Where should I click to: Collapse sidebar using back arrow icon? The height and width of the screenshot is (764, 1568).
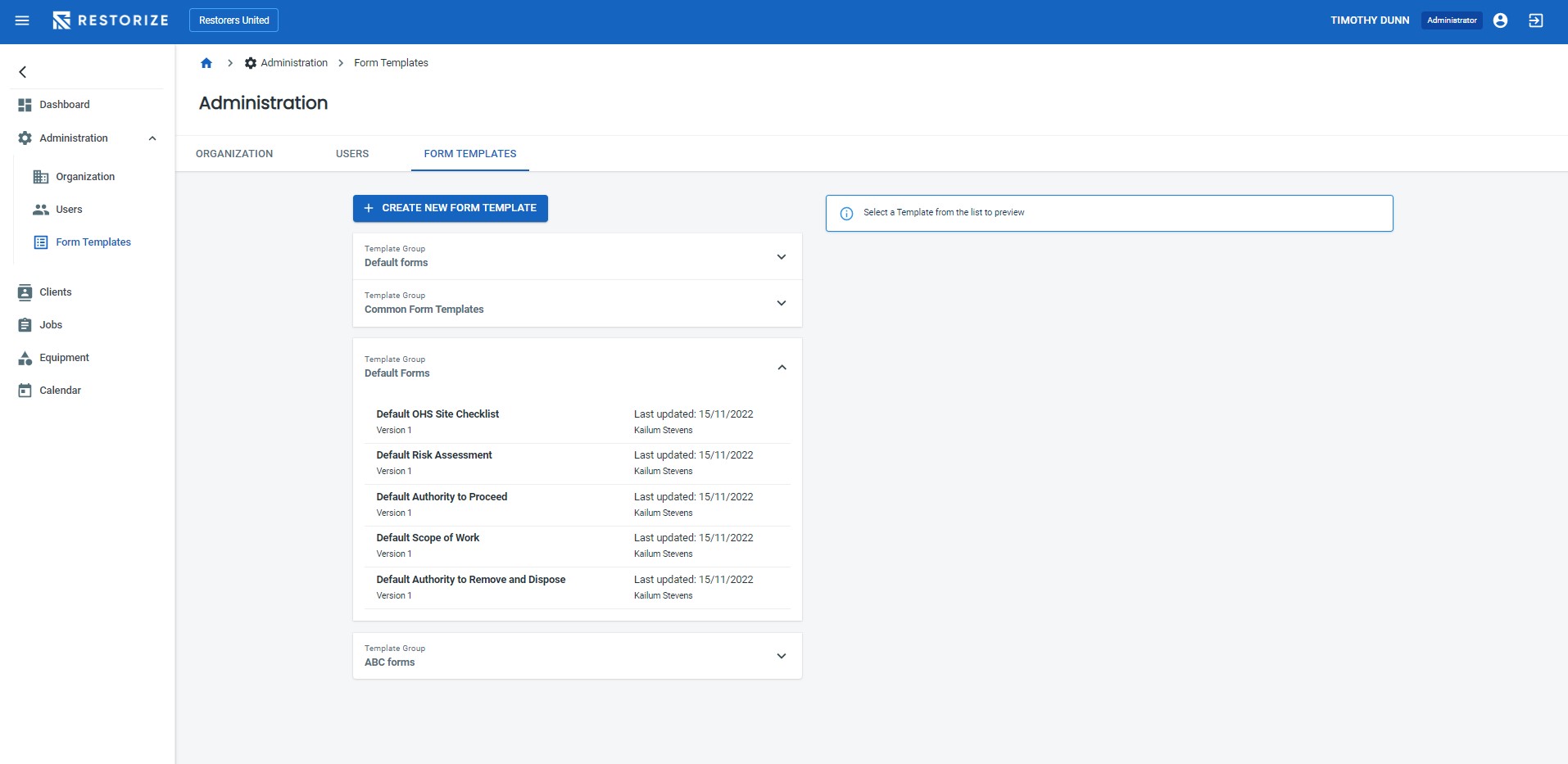[x=23, y=72]
